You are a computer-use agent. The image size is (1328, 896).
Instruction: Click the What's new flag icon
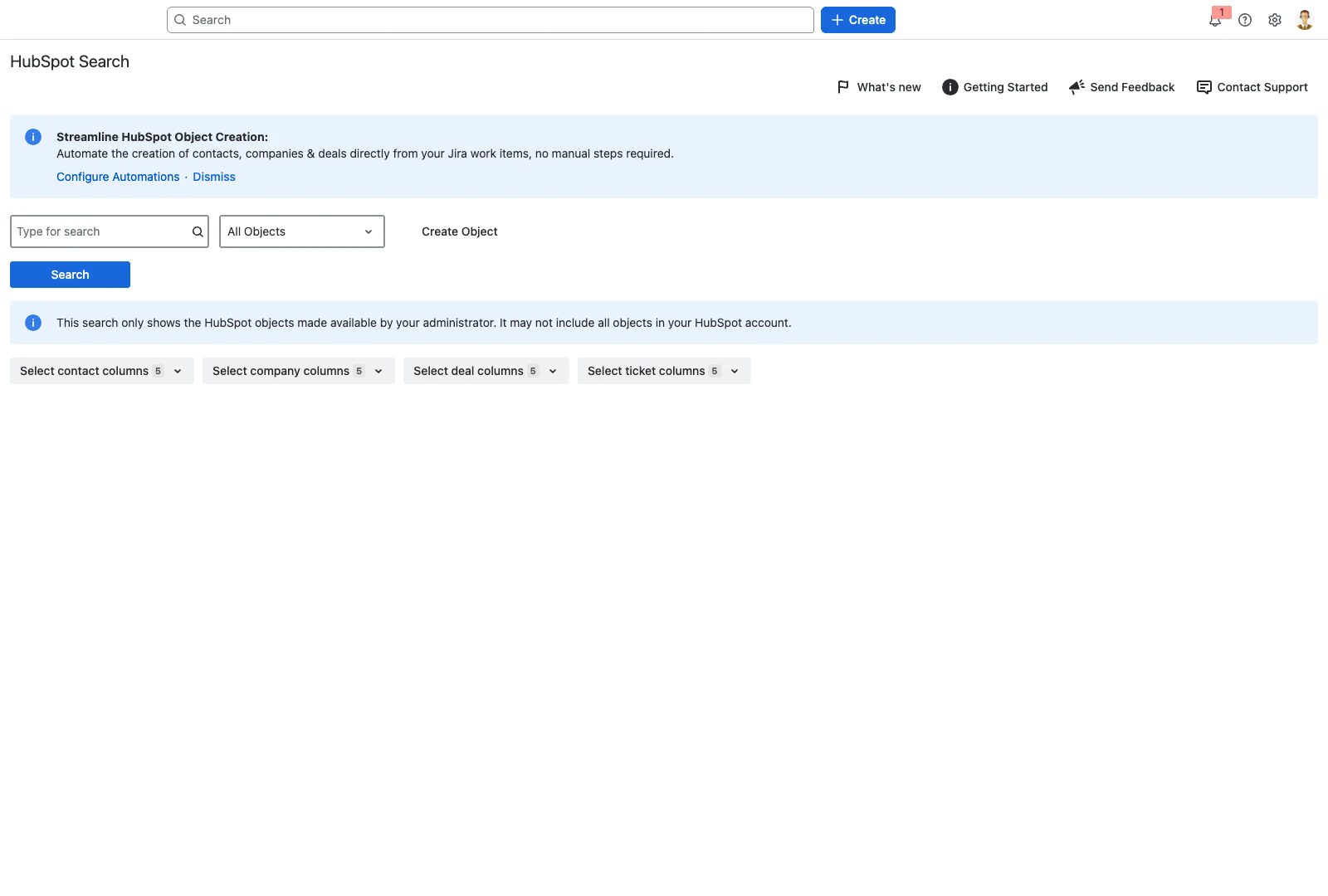tap(843, 87)
